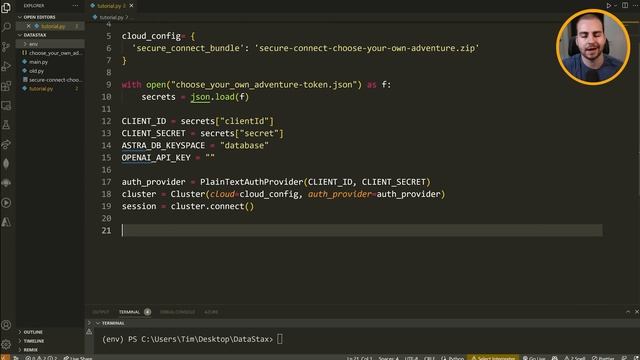The image size is (640, 360).
Task: Open the Extensions view icon
Action: tap(6, 86)
